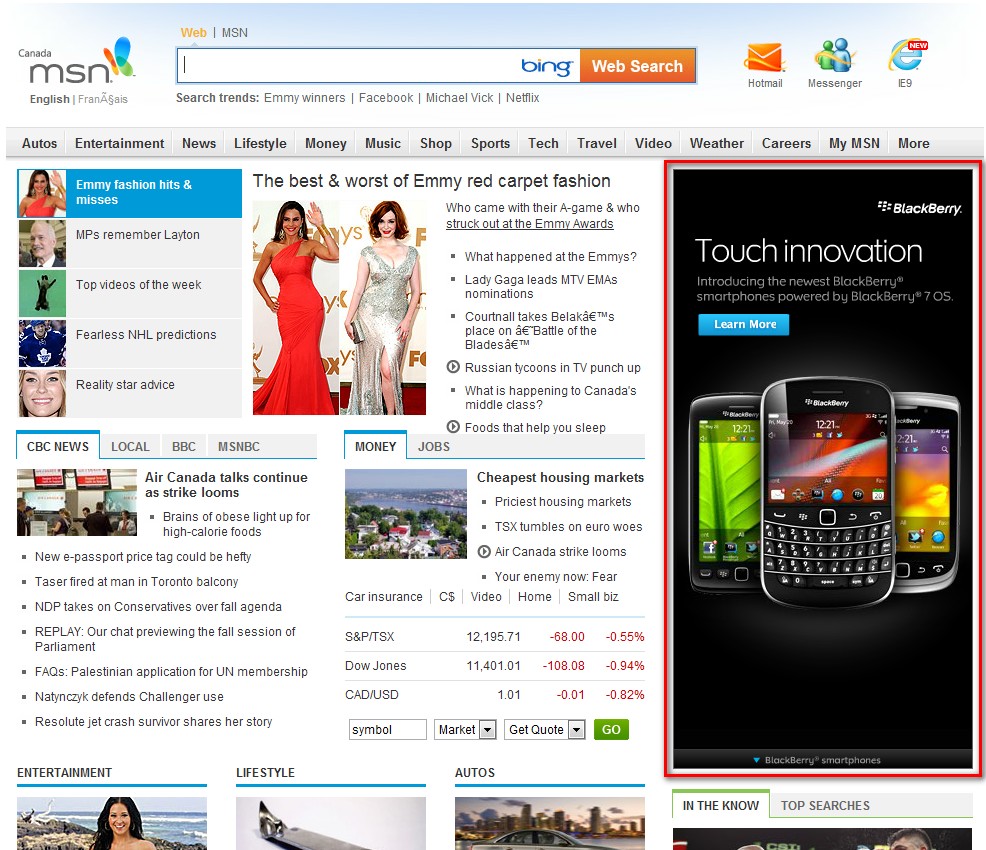Open the Emmy red carpet fashion photo

tap(340, 307)
